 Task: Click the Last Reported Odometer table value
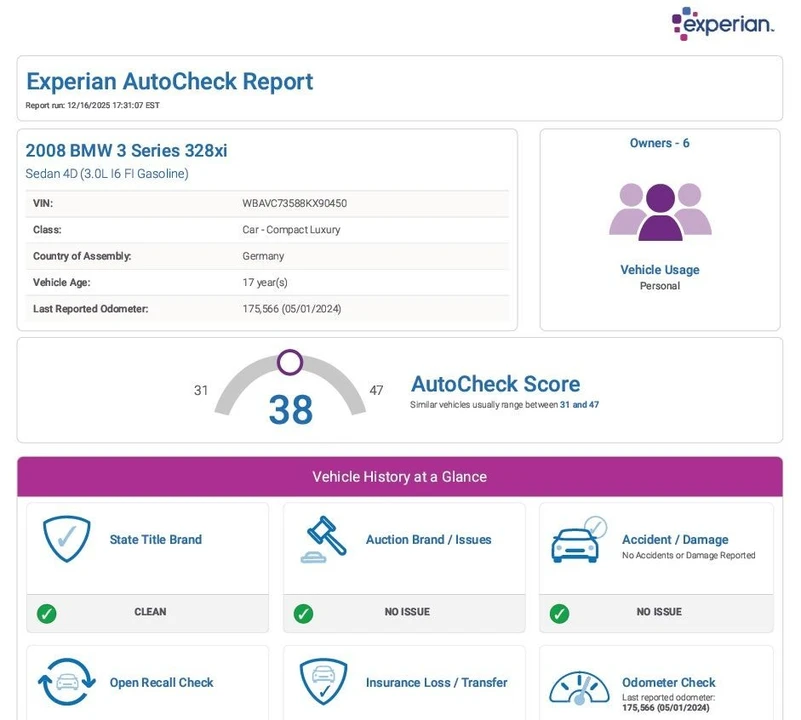coord(292,309)
